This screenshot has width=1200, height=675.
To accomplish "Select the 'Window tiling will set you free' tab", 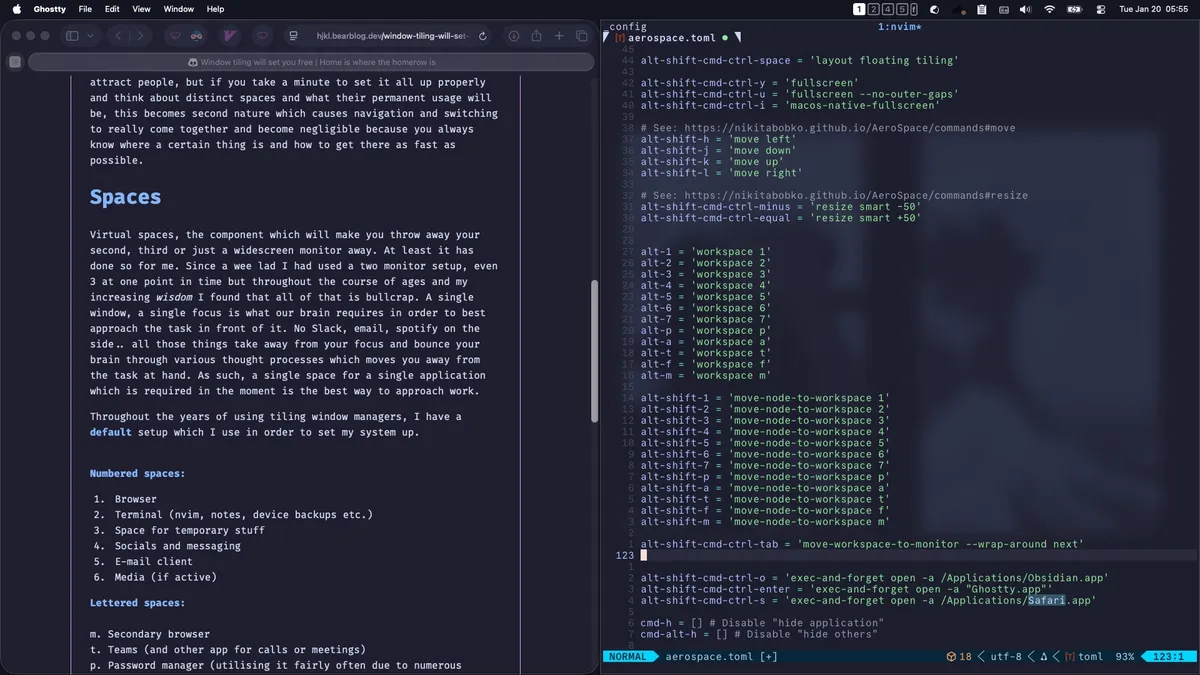I will click(x=310, y=62).
